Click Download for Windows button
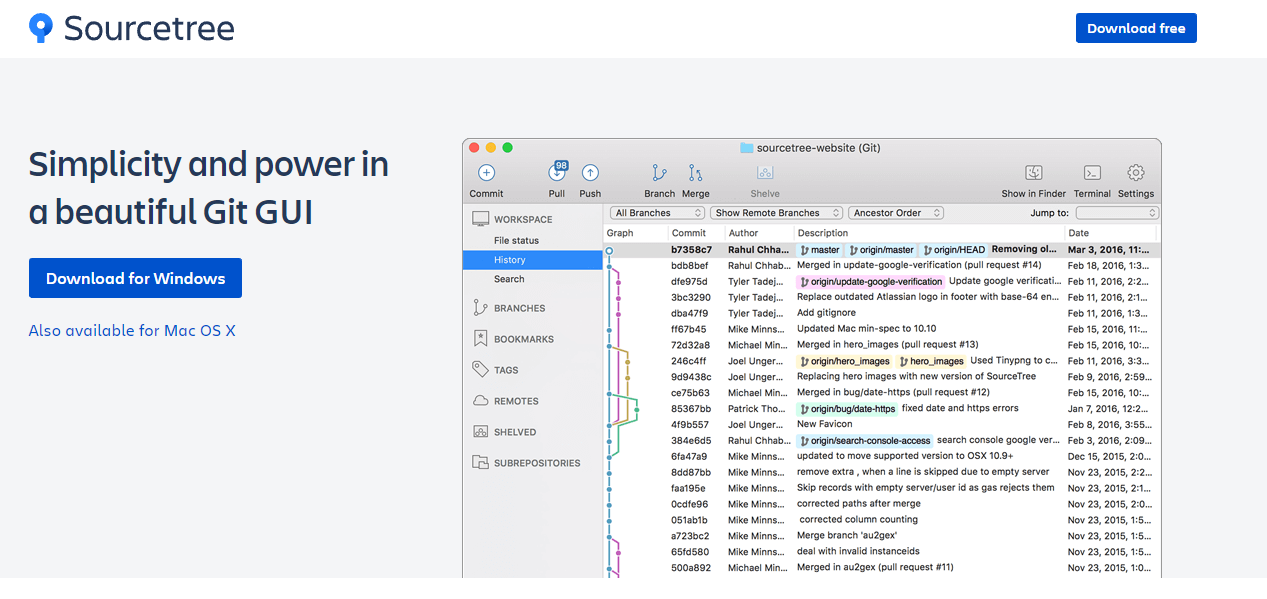 tap(136, 278)
